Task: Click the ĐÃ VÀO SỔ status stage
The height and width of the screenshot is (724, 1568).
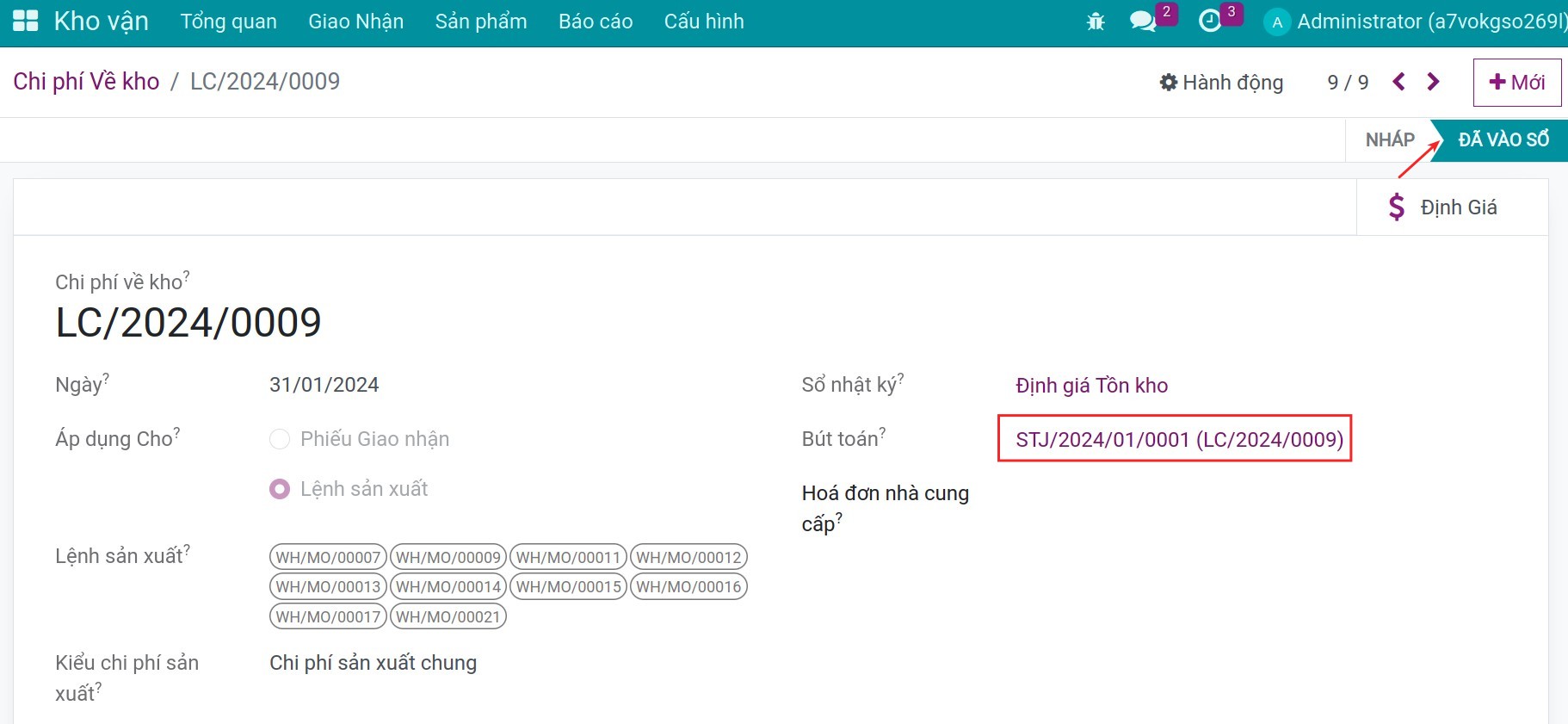Action: 1503,139
